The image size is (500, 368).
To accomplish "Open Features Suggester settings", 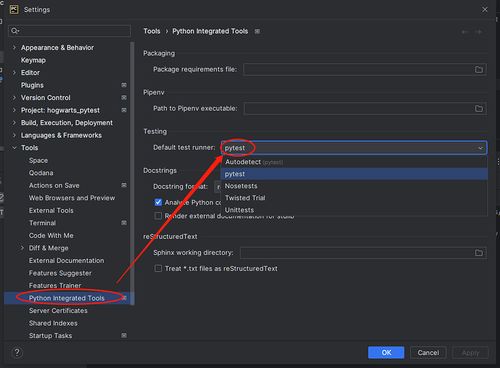I will pos(60,273).
